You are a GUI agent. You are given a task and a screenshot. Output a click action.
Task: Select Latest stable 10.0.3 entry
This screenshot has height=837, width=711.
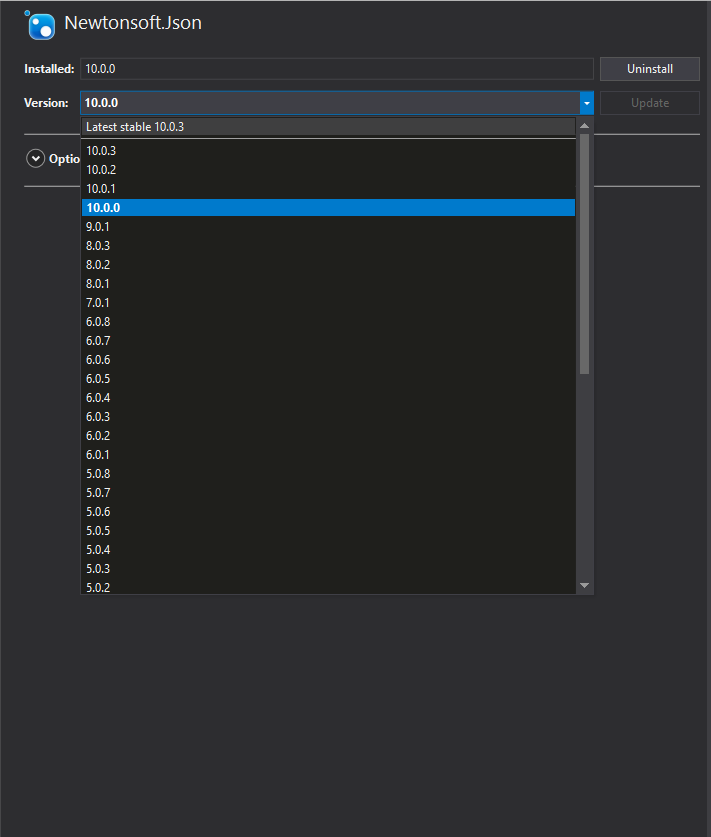pos(328,127)
